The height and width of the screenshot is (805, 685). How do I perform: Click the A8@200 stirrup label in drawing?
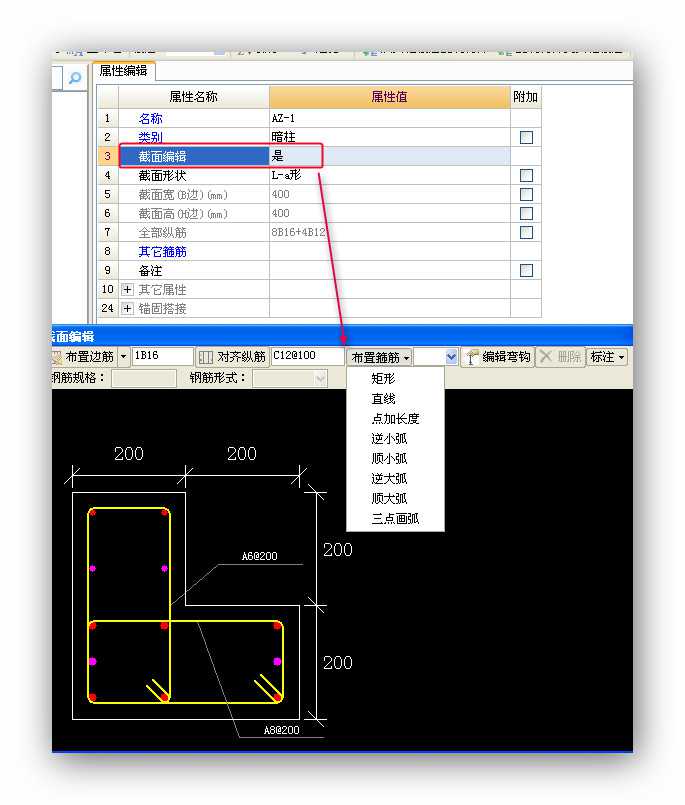tap(281, 730)
